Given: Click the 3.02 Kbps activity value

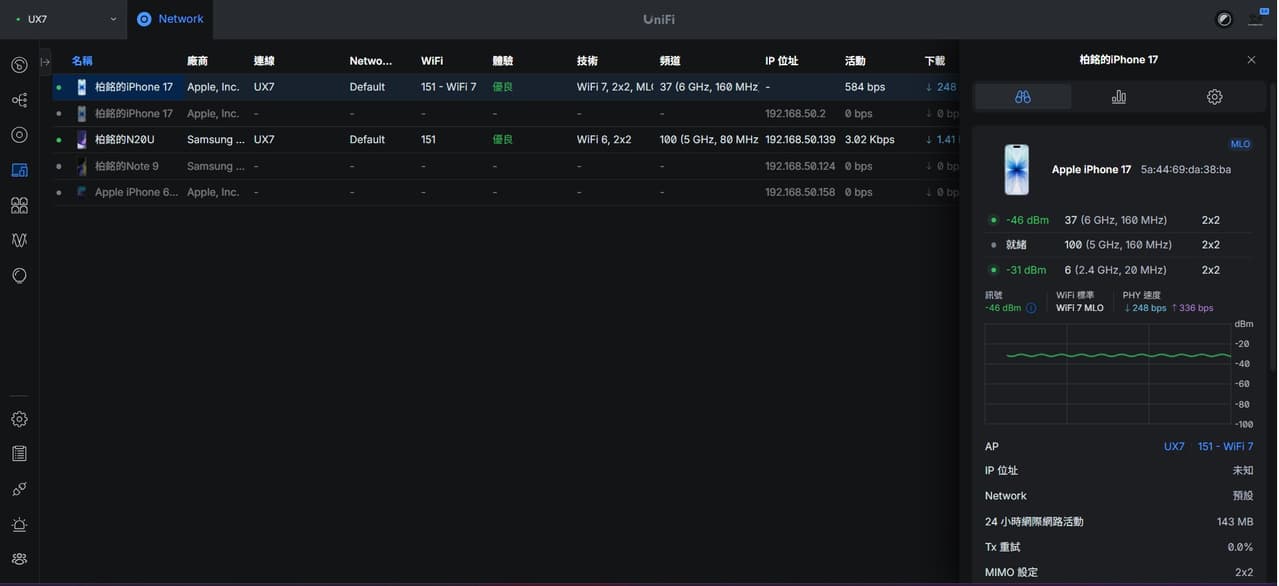Looking at the screenshot, I should [870, 139].
